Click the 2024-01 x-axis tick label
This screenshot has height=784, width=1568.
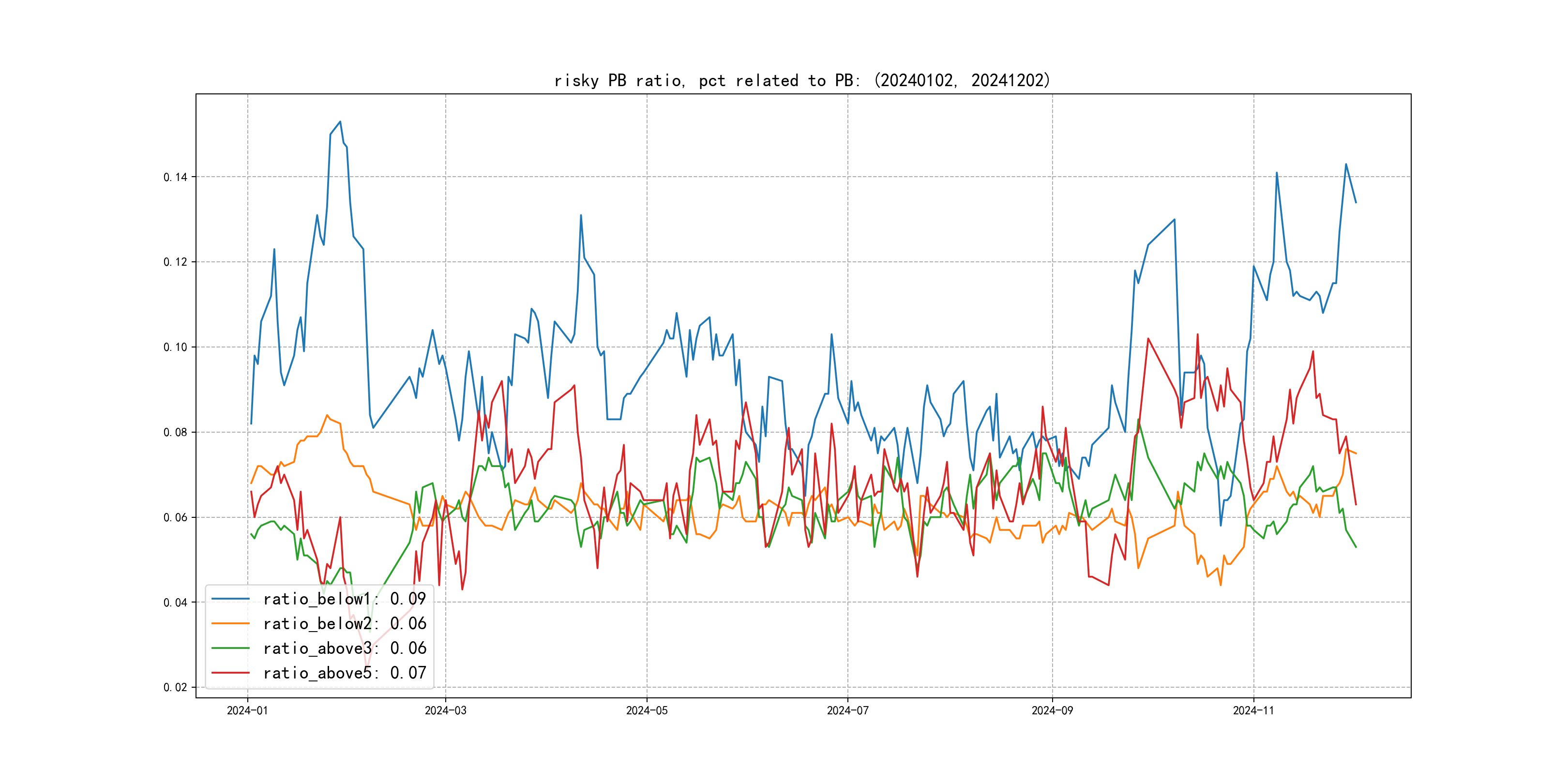pos(247,710)
